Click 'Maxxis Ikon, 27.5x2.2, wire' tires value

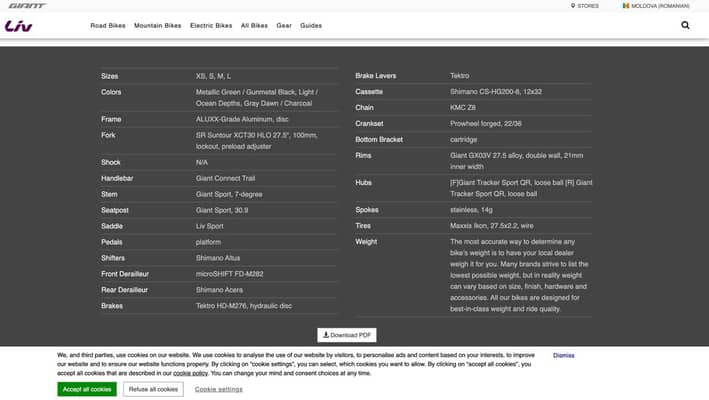pos(492,225)
